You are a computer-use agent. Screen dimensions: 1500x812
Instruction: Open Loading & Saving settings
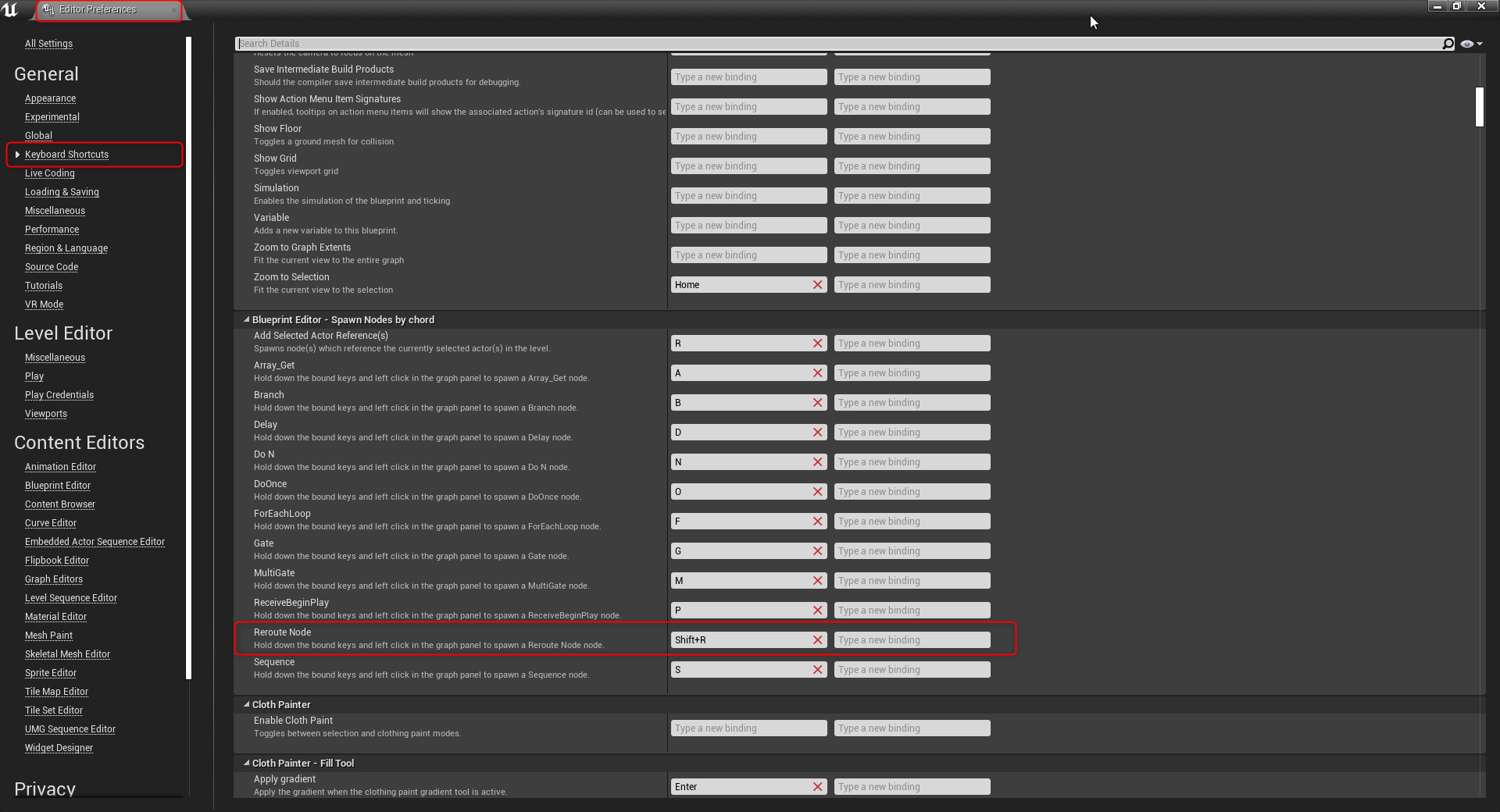tap(62, 192)
